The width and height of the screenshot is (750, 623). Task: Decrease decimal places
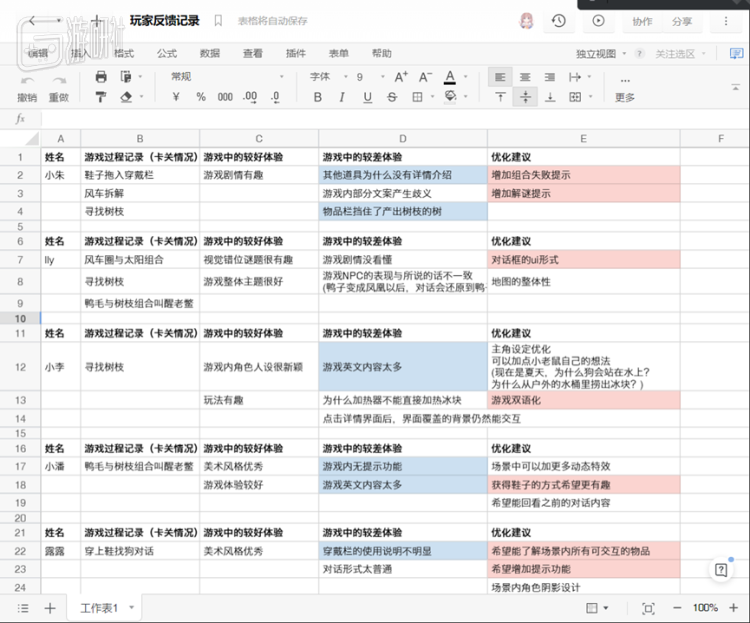(275, 97)
